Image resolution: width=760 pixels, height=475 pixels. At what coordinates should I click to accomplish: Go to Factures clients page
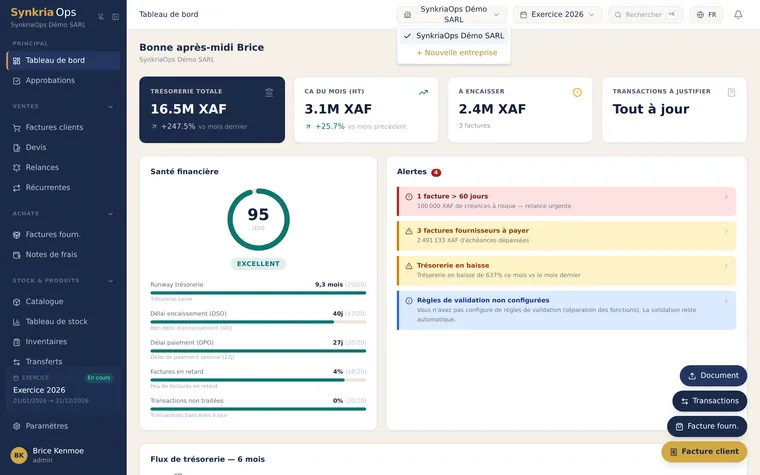(63, 127)
